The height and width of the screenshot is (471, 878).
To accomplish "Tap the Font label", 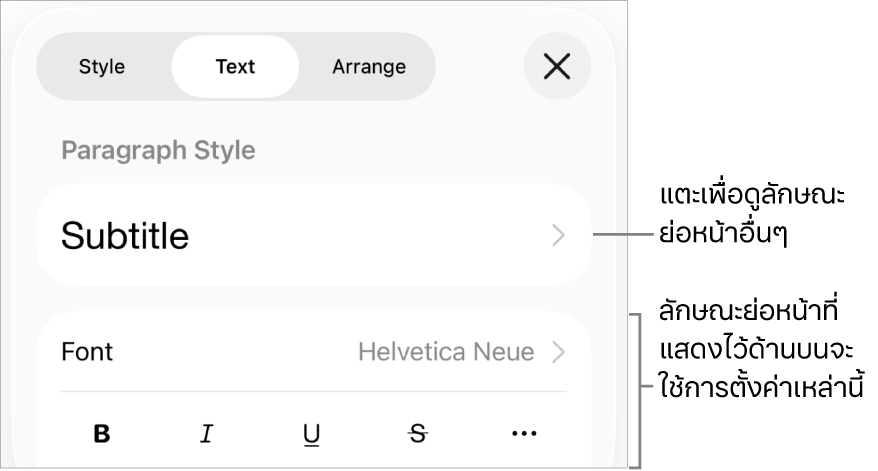I will (87, 352).
